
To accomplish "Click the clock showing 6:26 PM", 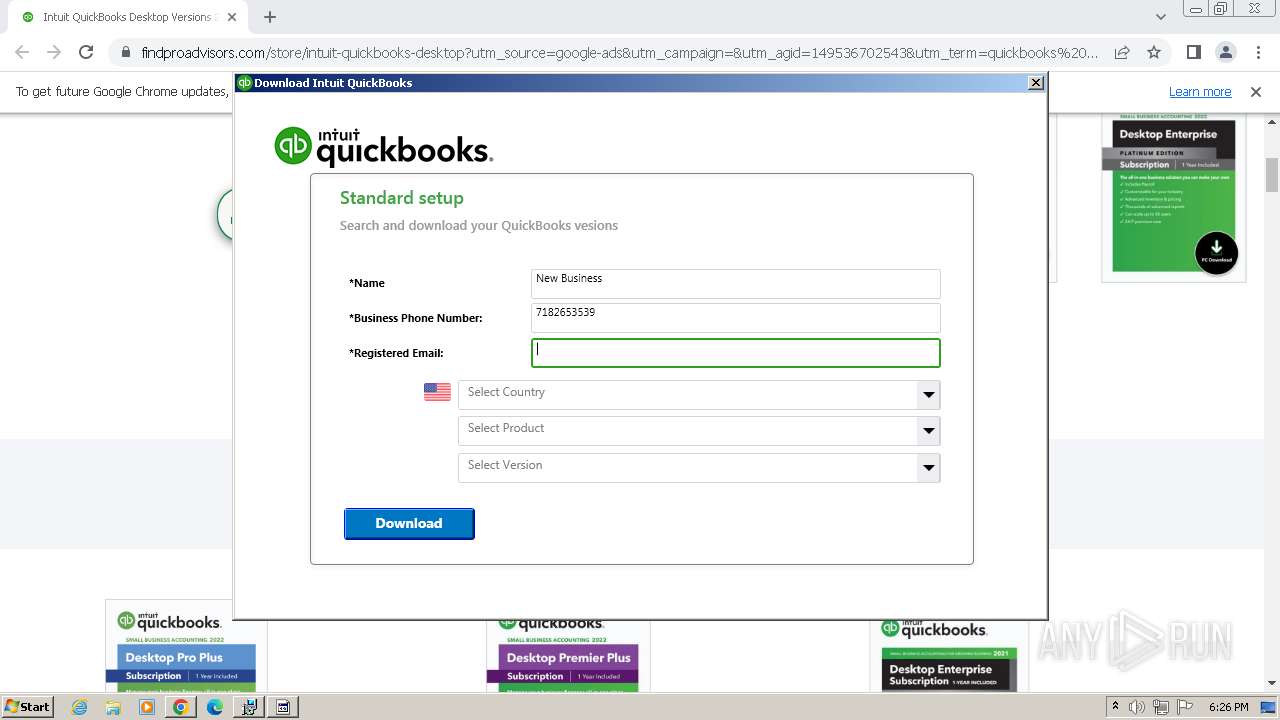I will (x=1228, y=707).
